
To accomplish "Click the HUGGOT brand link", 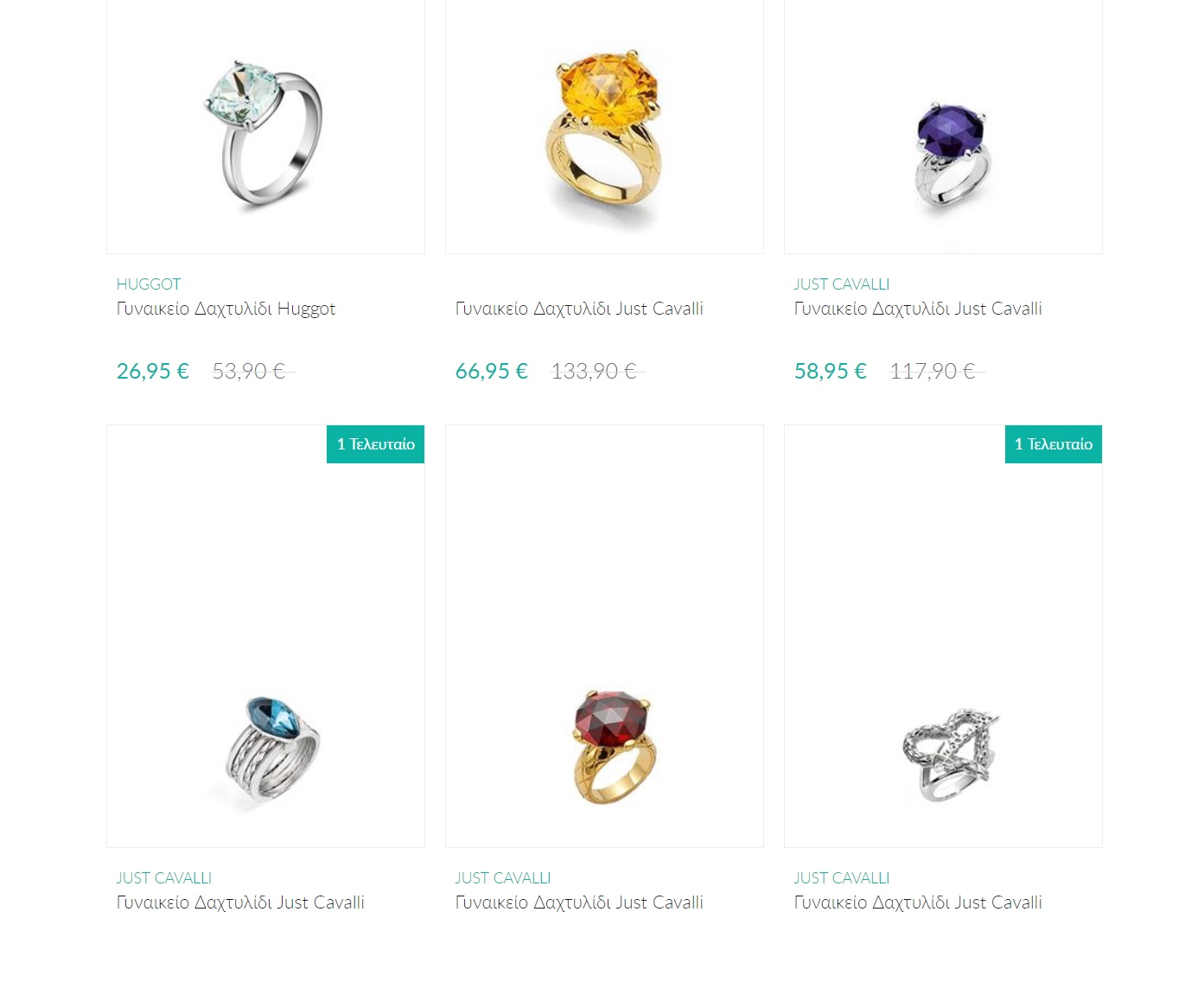I will 149,284.
